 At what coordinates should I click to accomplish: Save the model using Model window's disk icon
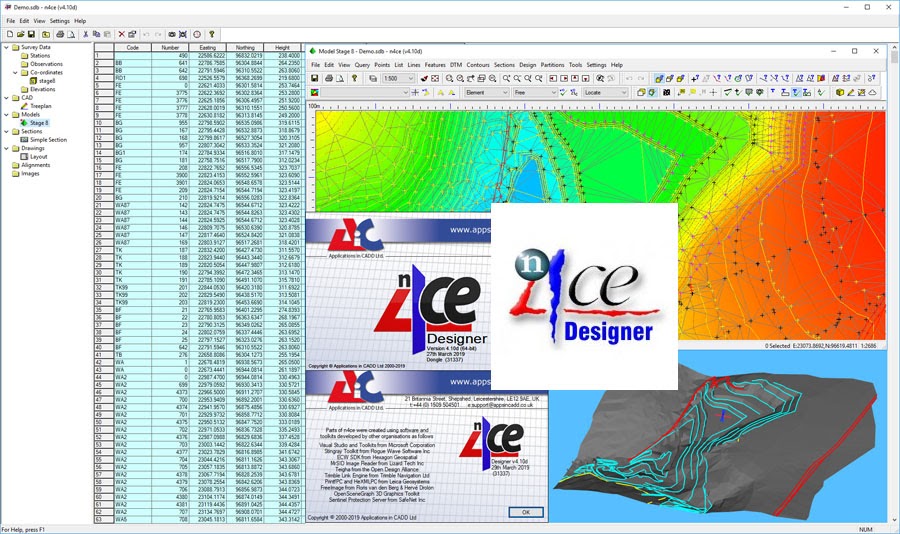(x=315, y=78)
